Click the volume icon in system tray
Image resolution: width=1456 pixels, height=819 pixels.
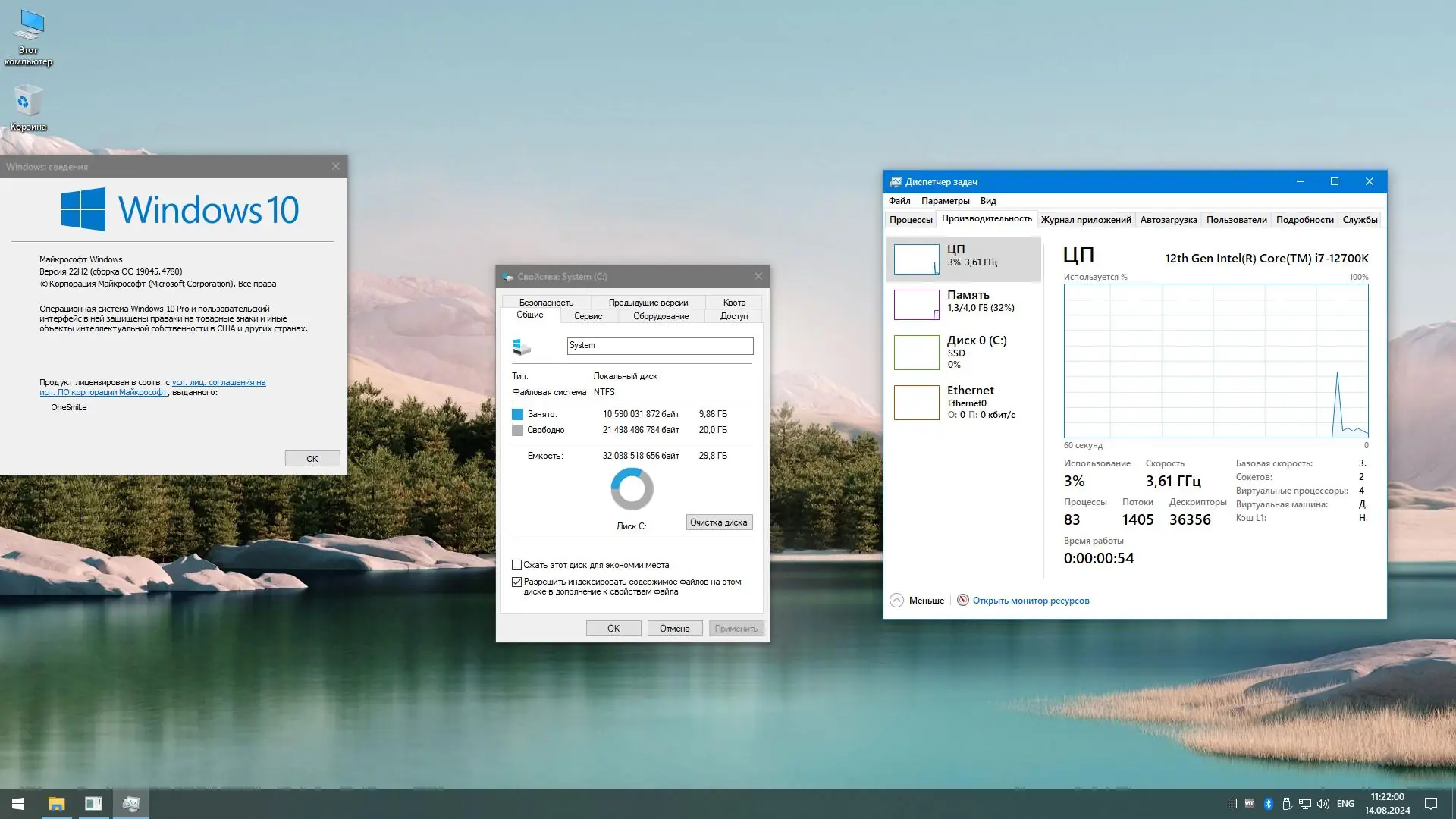1323,804
